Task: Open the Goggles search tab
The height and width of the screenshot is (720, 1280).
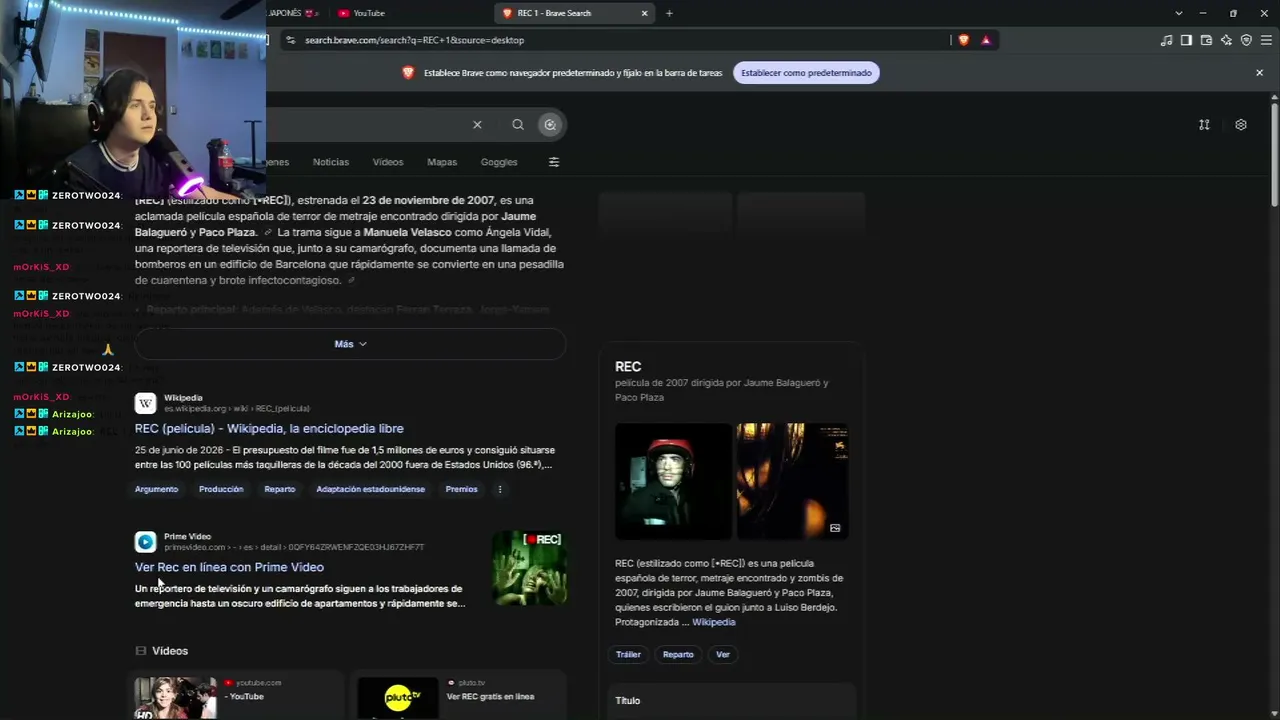Action: (499, 162)
